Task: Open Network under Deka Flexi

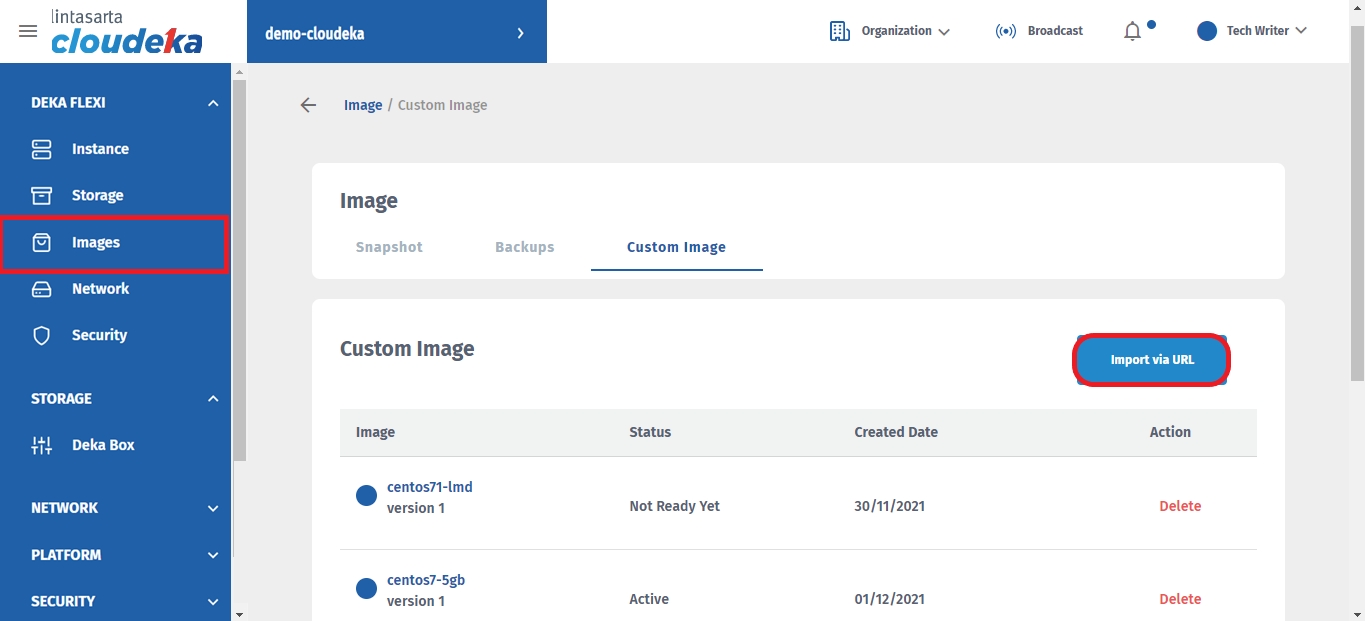Action: click(x=100, y=289)
